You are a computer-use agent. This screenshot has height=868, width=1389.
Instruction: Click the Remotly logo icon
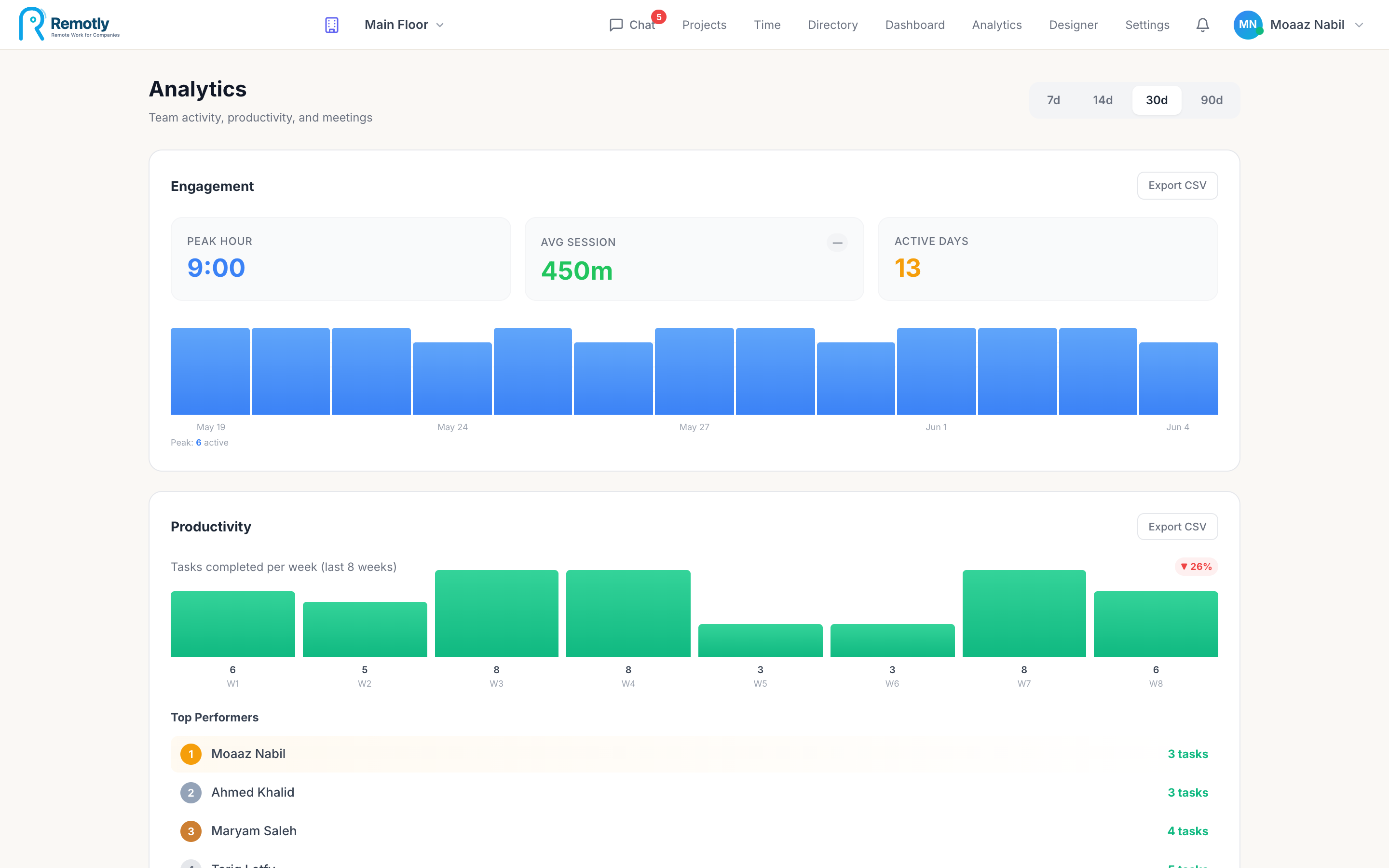click(31, 24)
